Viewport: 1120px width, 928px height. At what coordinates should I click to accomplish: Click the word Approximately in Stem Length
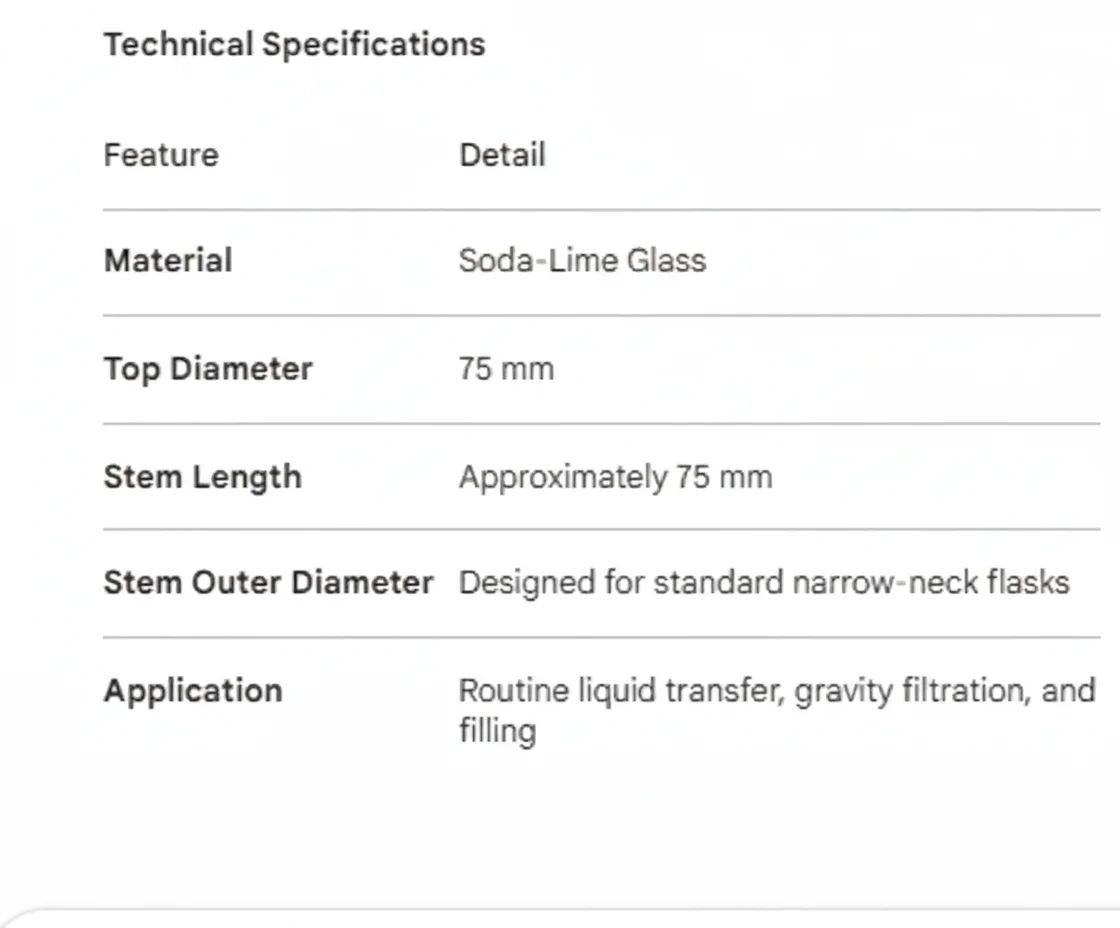click(562, 477)
